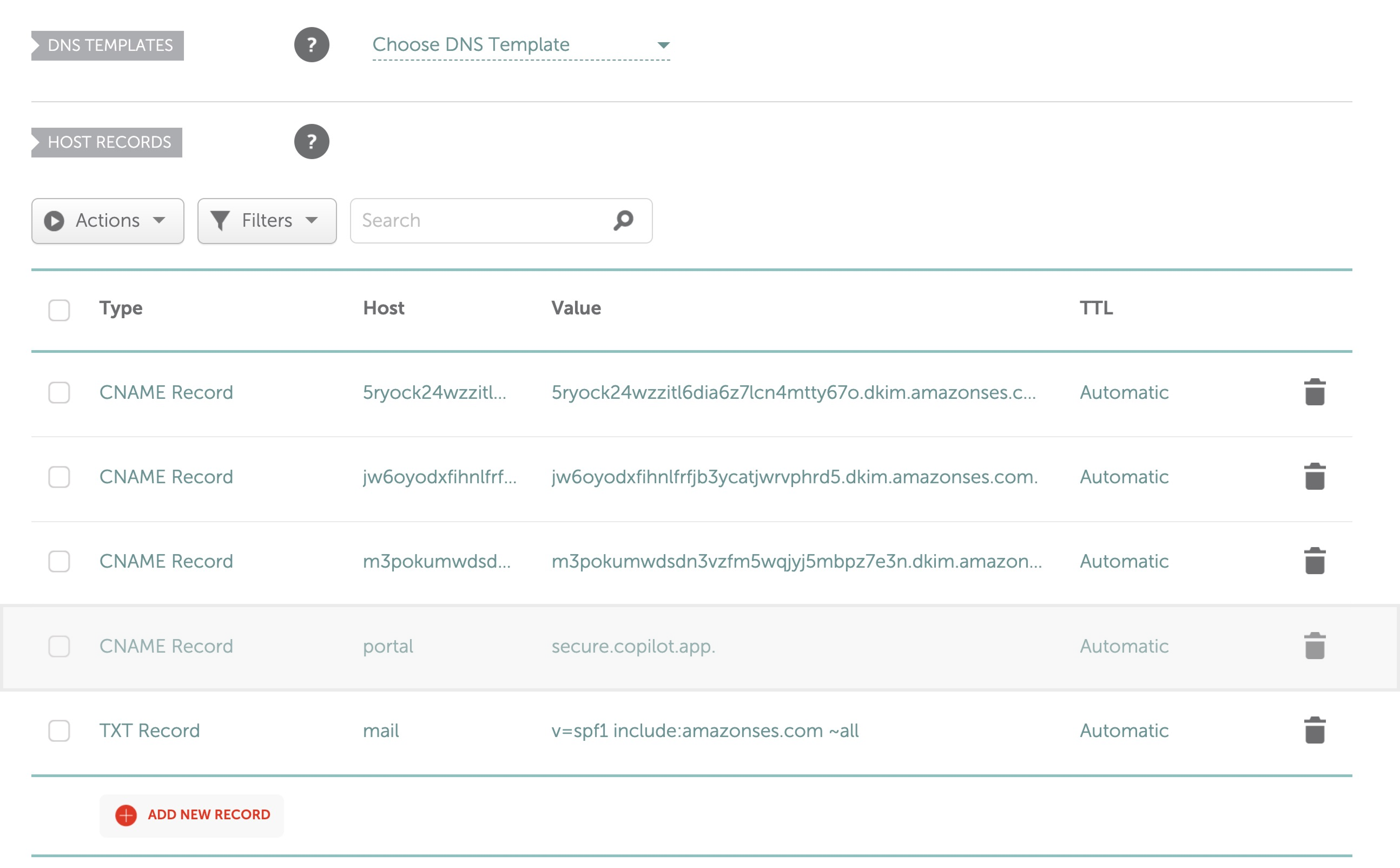Screen dimensions: 1400x868
Task: Select the jw6oyodxfihnlfrf record checkbox
Action: [x=59, y=477]
